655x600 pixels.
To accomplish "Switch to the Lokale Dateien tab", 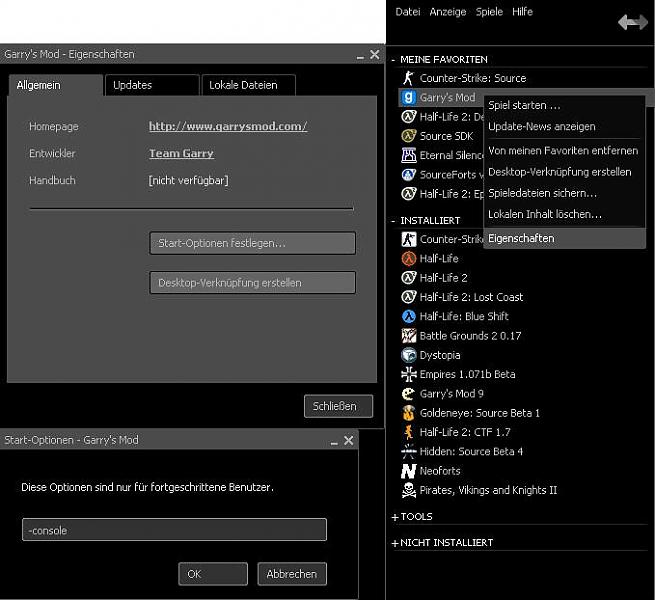I will [x=251, y=86].
